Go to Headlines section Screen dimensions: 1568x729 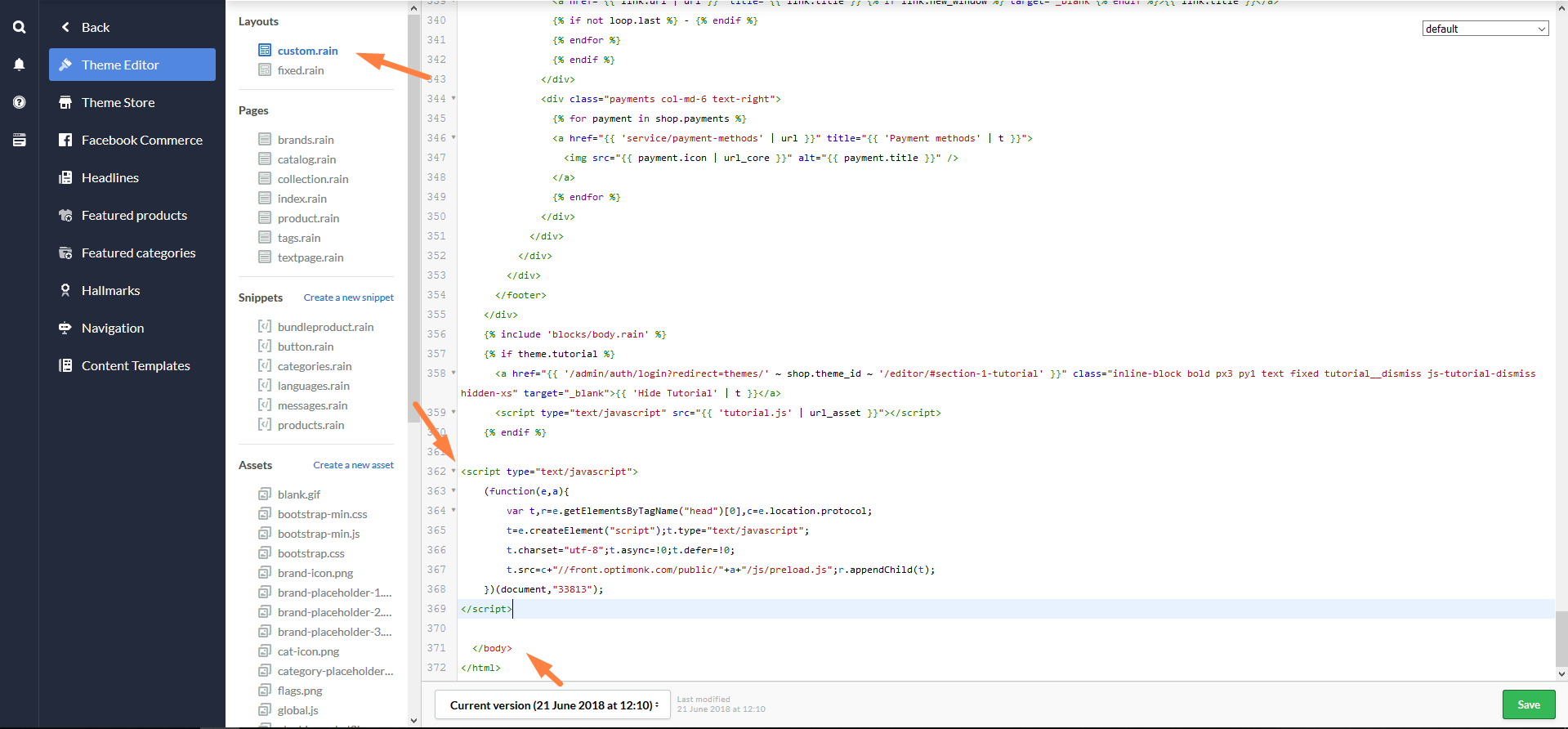click(110, 177)
